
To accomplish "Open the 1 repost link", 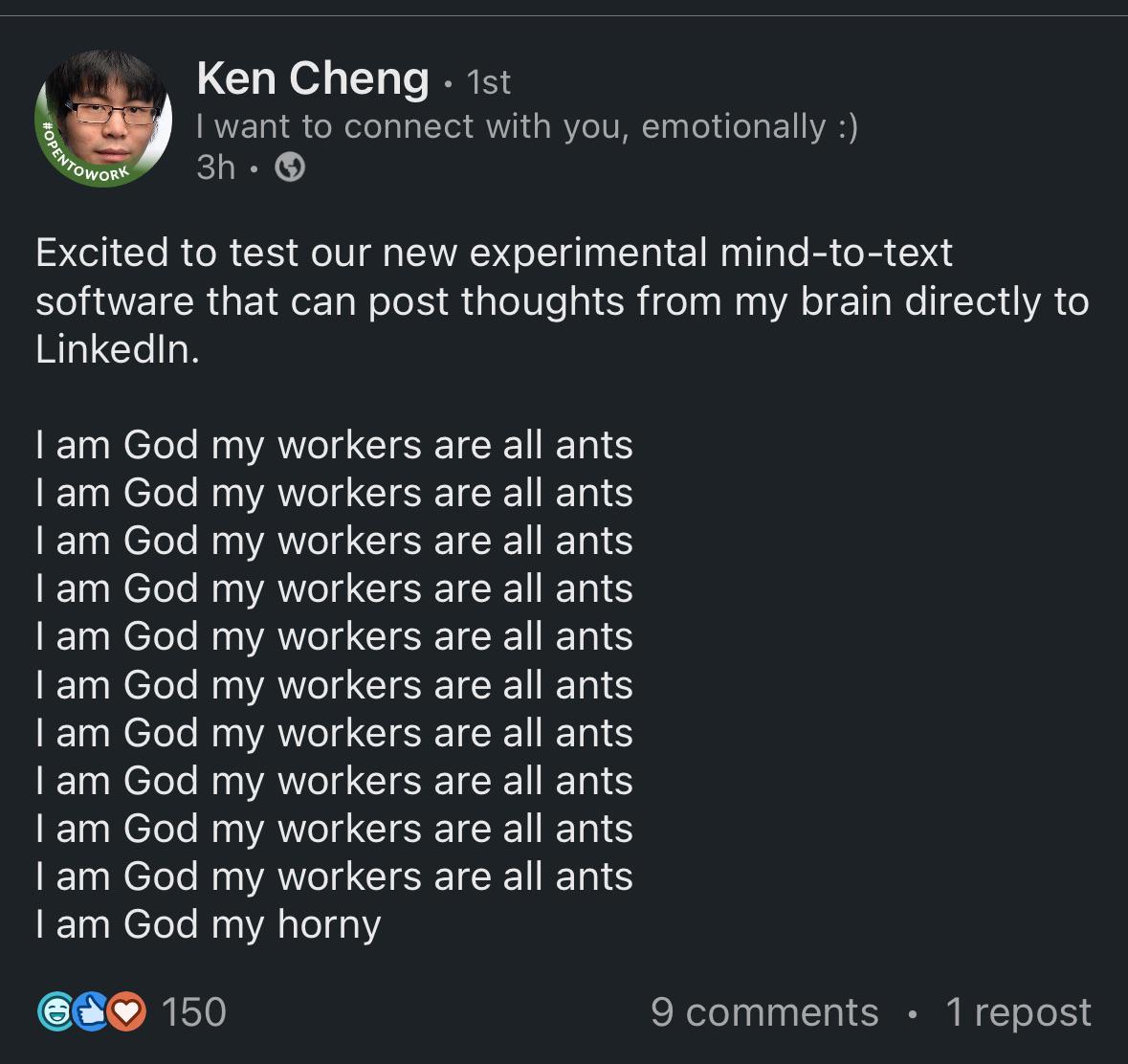I will click(1018, 1011).
